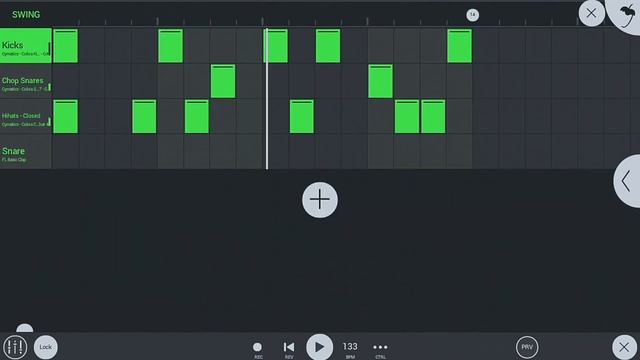640x360 pixels.
Task: Select the Chop Snares channel
Action: point(26,81)
